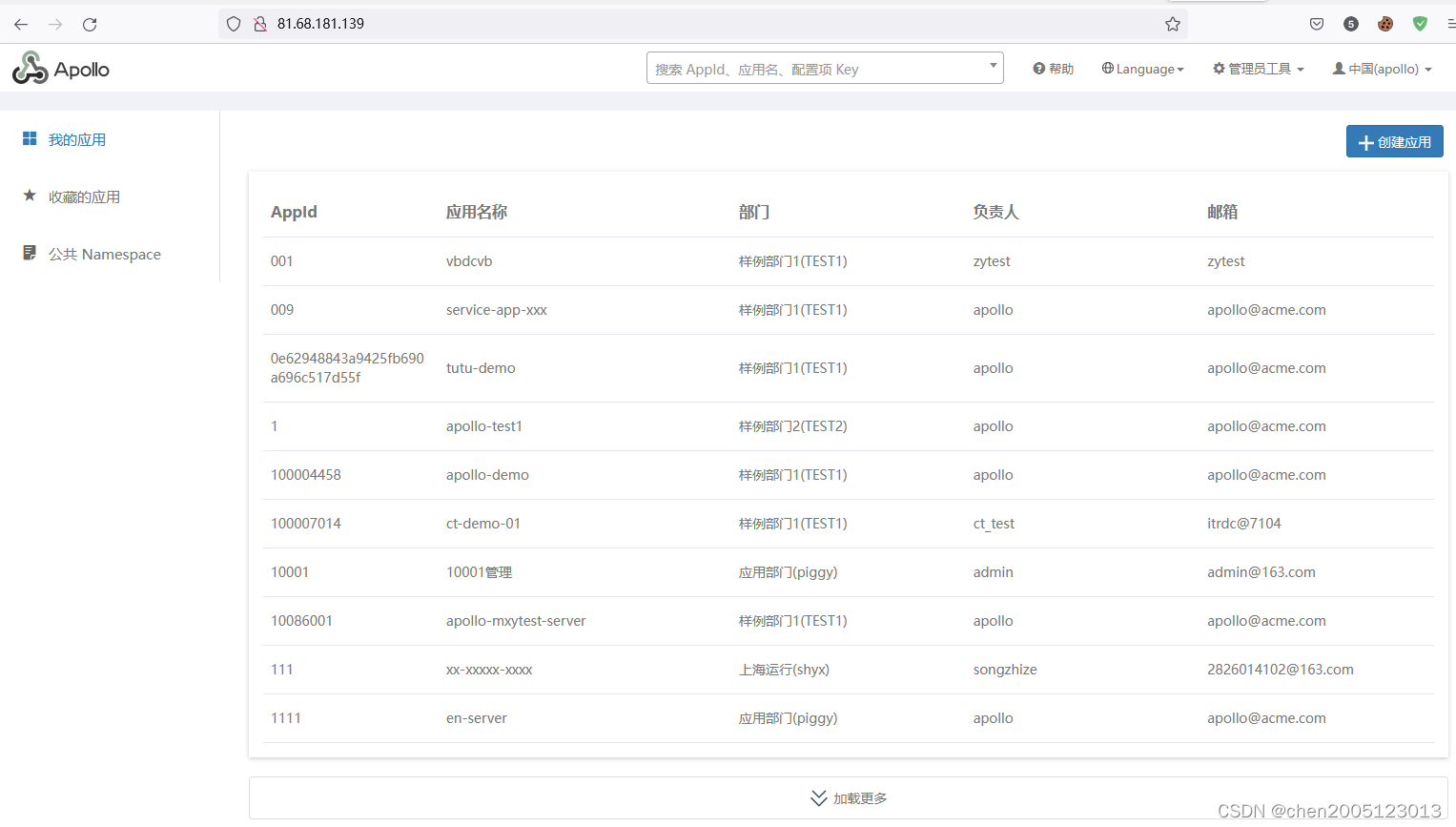The height and width of the screenshot is (827, 1456).
Task: Bookmark this page with the star icon
Action: coord(1173,24)
